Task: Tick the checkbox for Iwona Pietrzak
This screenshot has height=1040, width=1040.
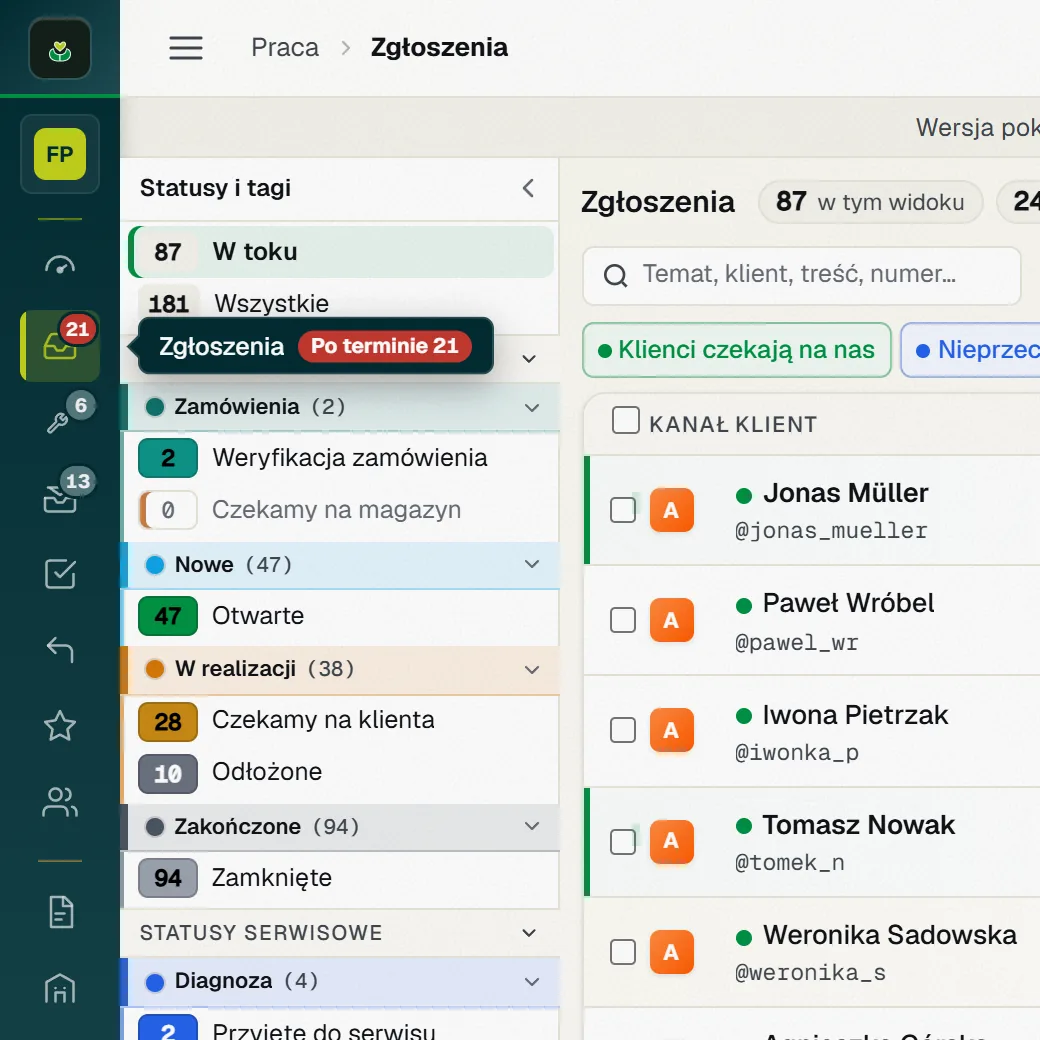Action: point(623,730)
